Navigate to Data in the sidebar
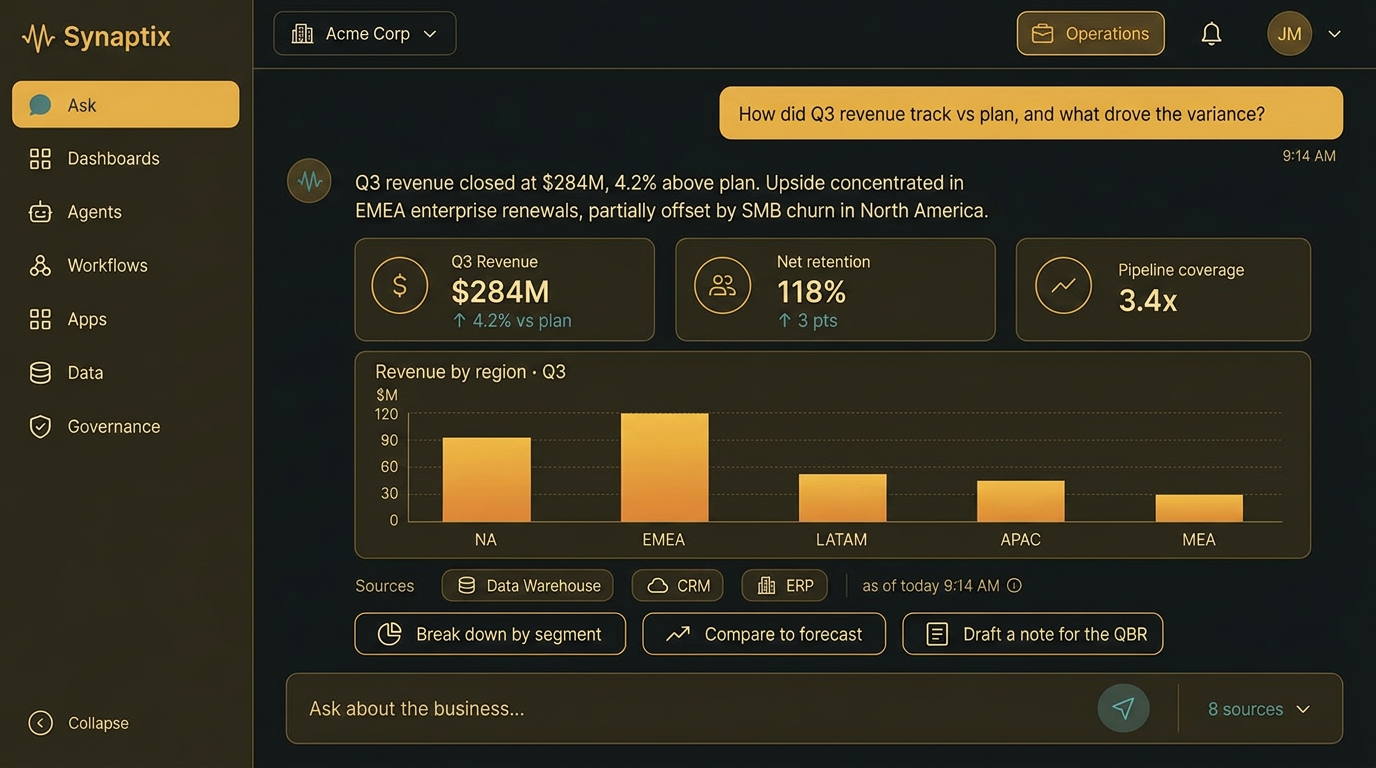 (x=125, y=372)
